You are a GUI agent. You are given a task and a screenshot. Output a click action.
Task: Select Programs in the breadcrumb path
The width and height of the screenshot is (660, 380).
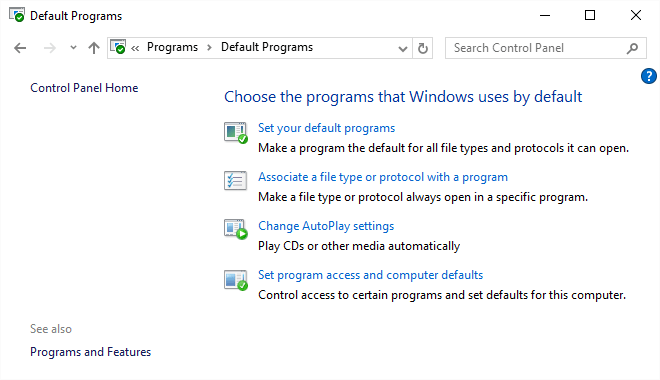click(172, 47)
